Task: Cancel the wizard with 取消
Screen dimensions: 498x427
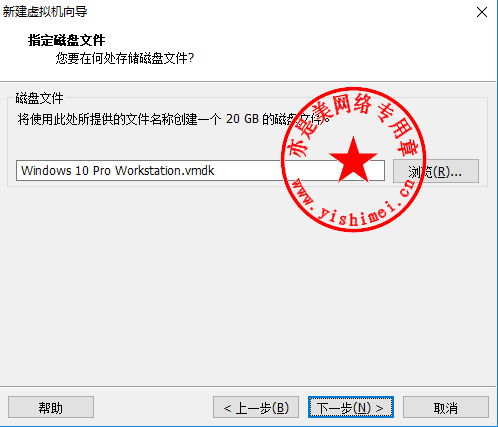Action: (446, 407)
